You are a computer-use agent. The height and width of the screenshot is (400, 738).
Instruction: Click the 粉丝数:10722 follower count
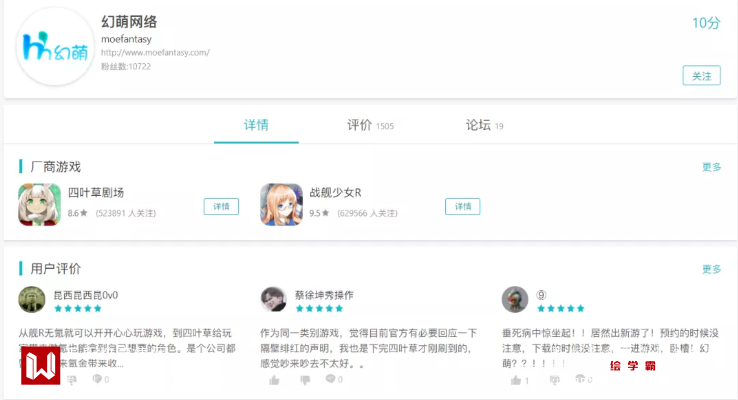[126, 66]
